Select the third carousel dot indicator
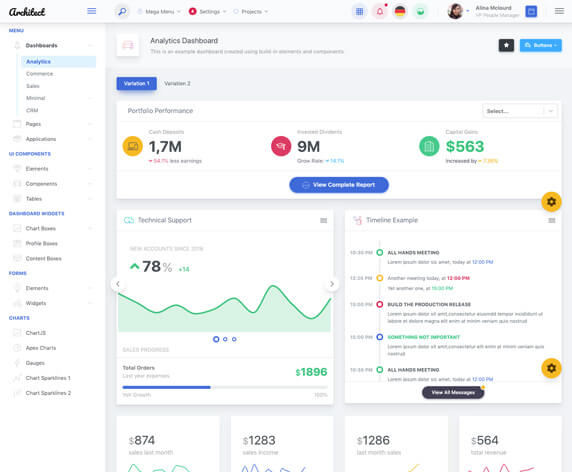Viewport: 572px width, 472px height. (234, 339)
